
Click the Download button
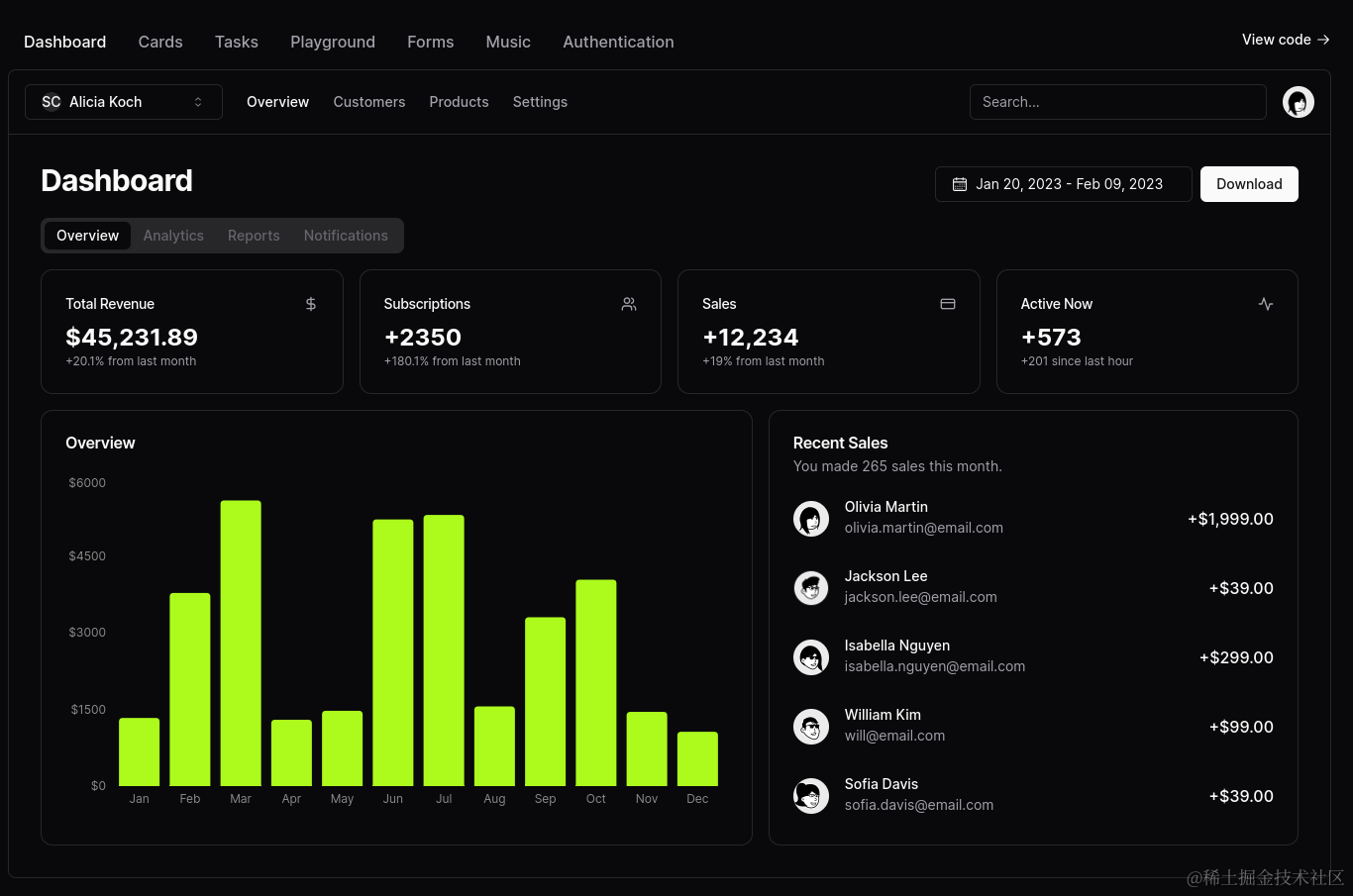(1249, 184)
